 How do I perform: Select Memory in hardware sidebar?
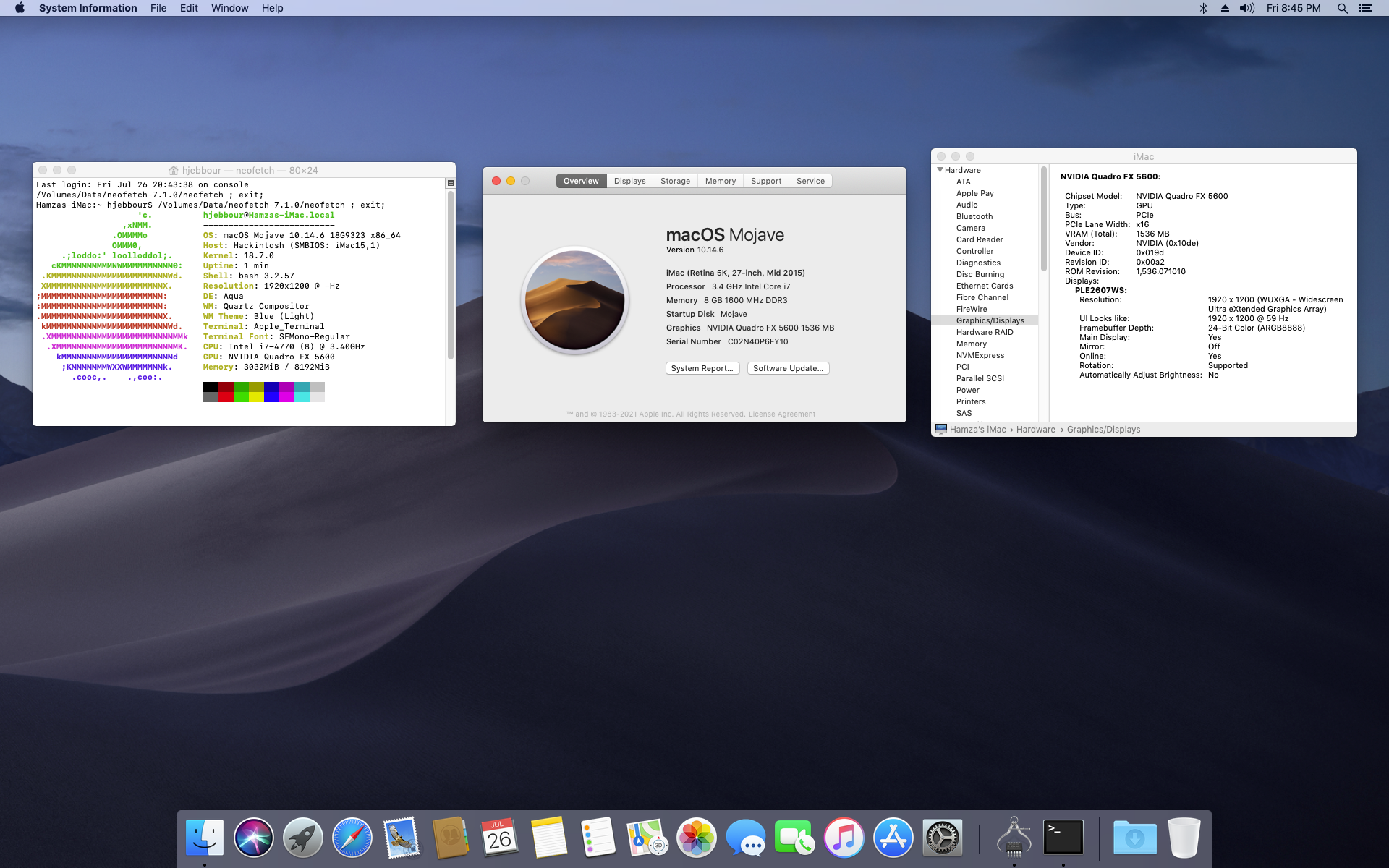click(x=971, y=344)
